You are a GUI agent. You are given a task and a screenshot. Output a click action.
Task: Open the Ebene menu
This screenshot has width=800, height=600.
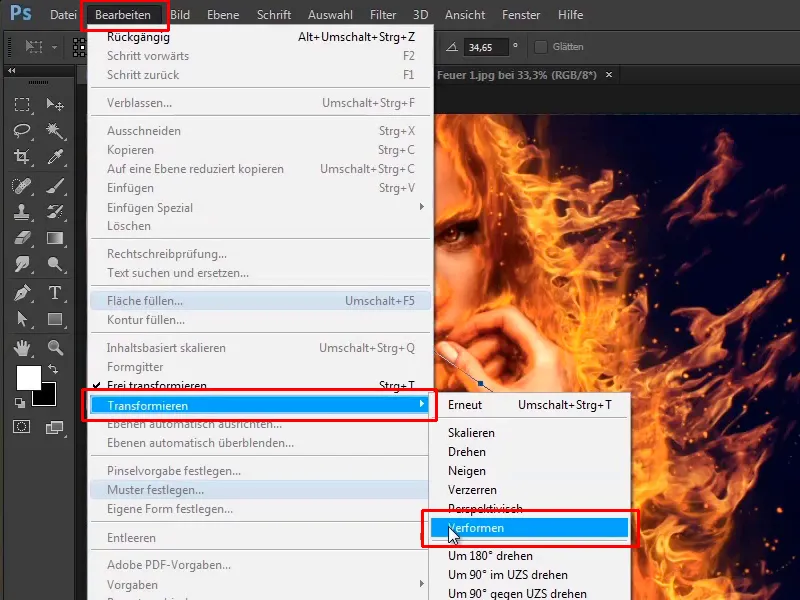pyautogui.click(x=223, y=15)
